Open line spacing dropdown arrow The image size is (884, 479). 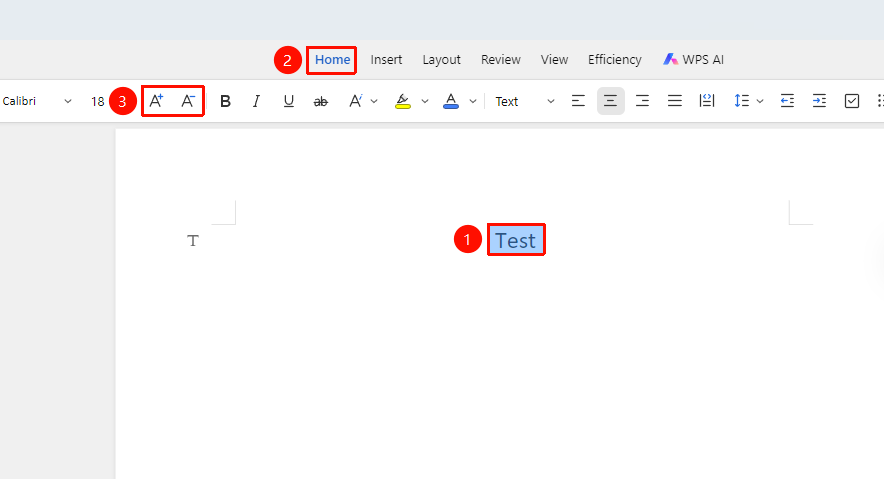click(x=760, y=101)
